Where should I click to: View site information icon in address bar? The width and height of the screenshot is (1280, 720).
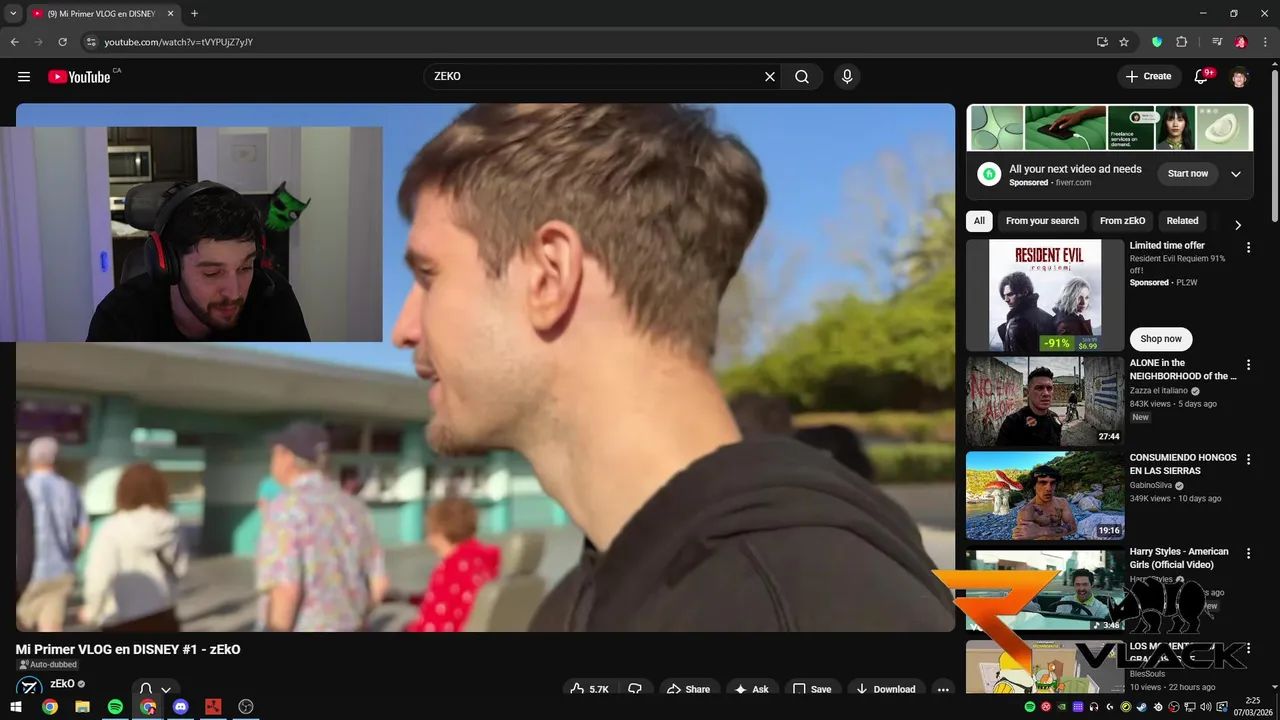[x=91, y=42]
